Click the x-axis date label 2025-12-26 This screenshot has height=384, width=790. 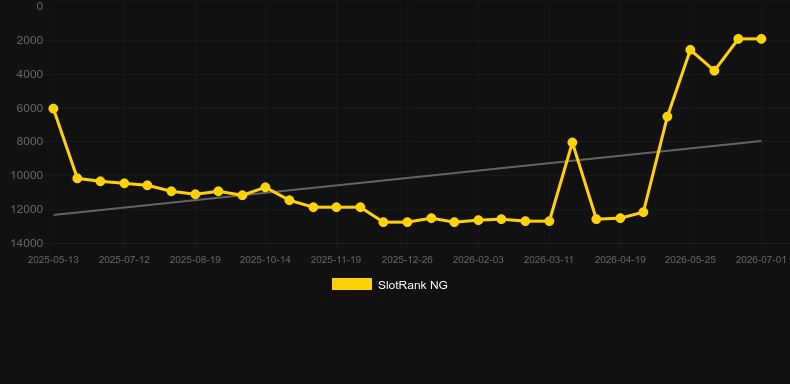[x=407, y=260]
